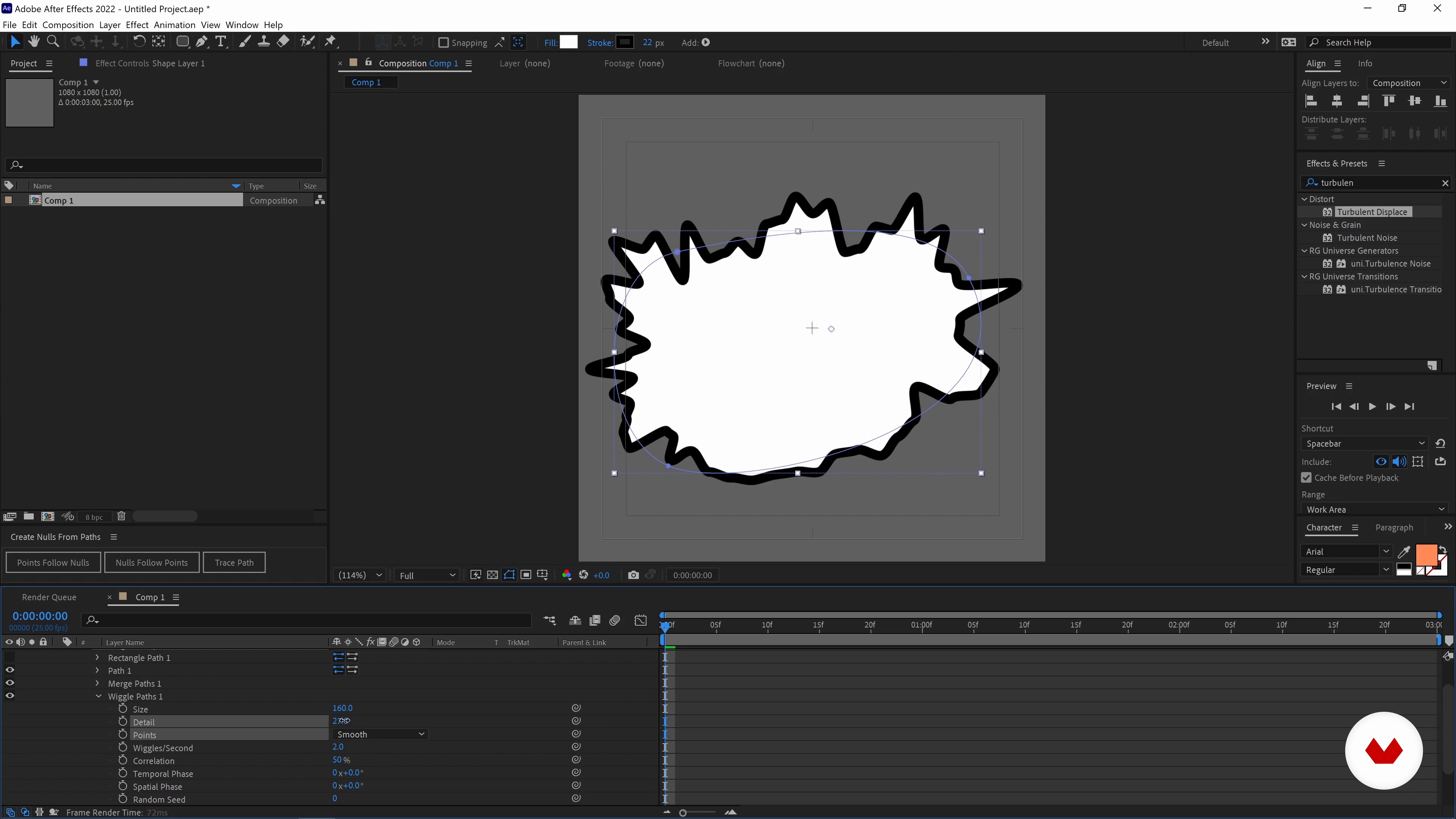Select the Rectangle shape tool

pyautogui.click(x=182, y=41)
